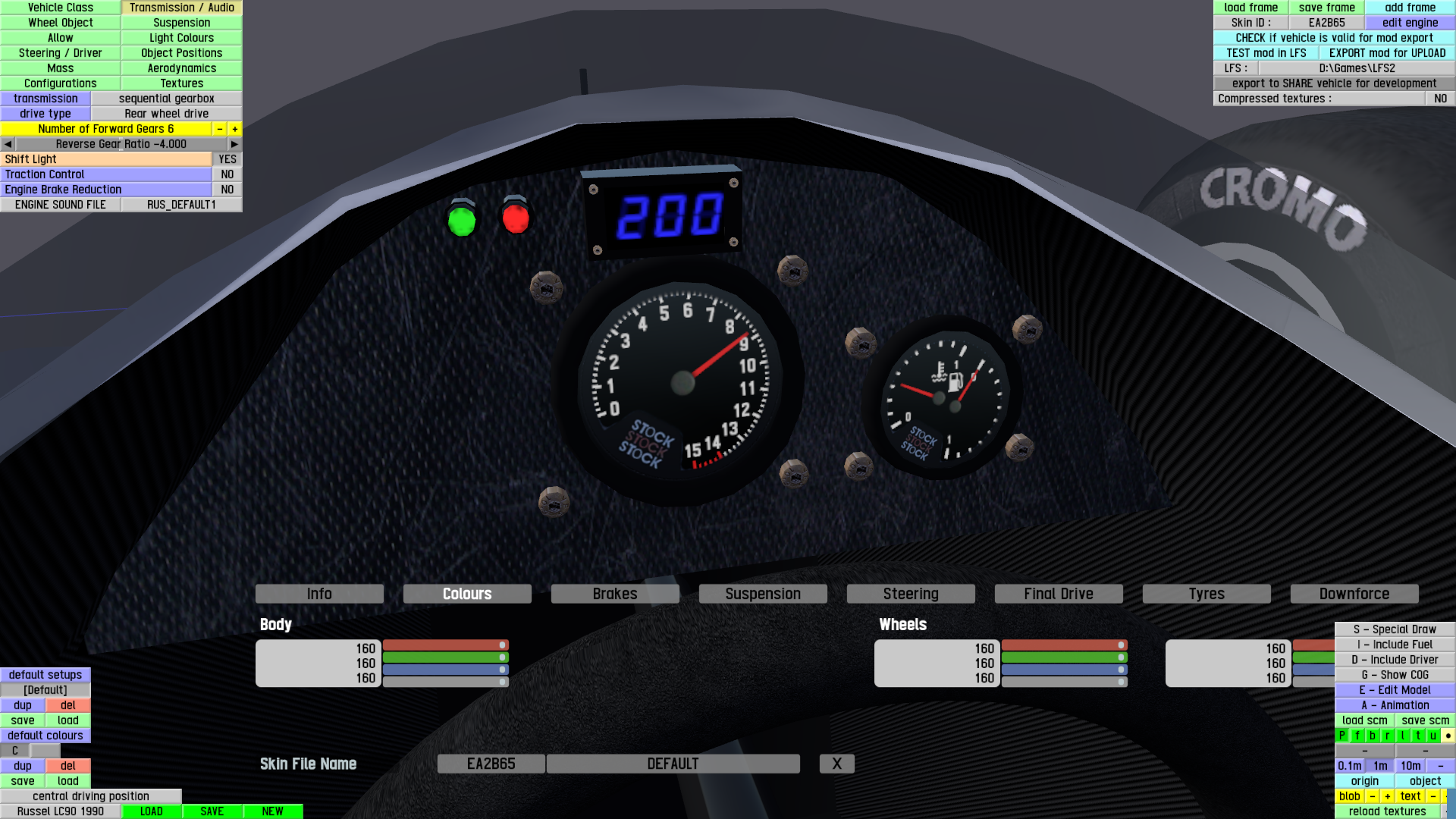Open the Aerodynamics tab
The height and width of the screenshot is (819, 1456).
tap(182, 68)
